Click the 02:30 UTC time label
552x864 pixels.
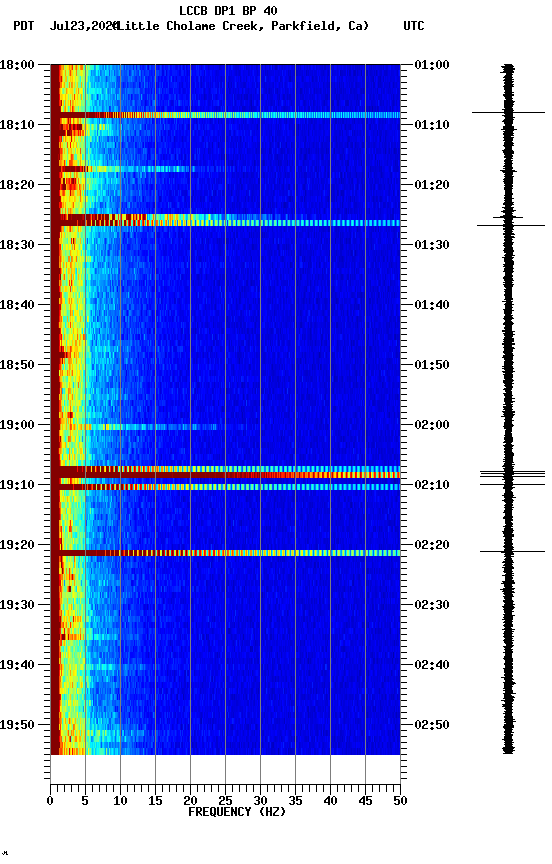[432, 605]
